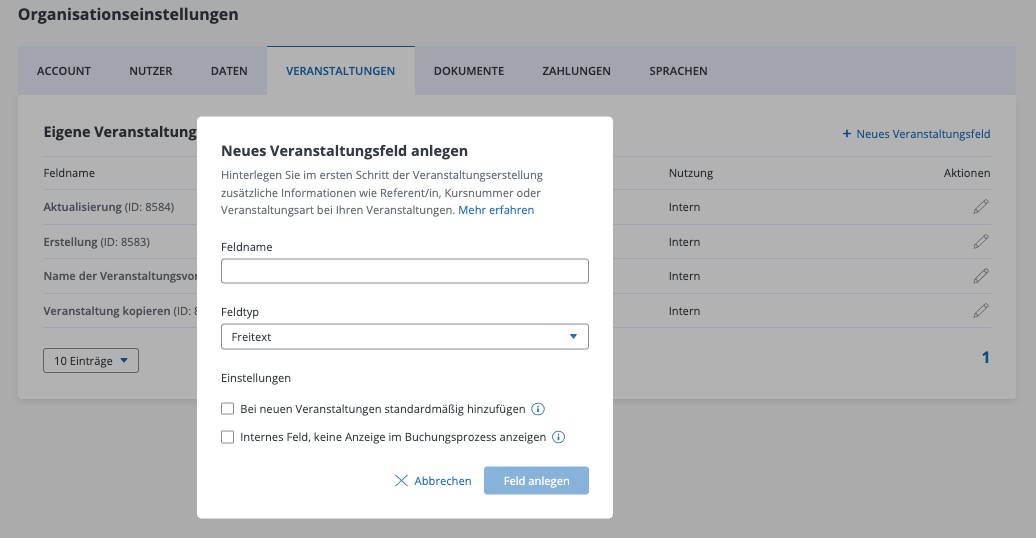Open the Feldtyp Freitext dropdown
This screenshot has width=1036, height=538.
pos(404,337)
